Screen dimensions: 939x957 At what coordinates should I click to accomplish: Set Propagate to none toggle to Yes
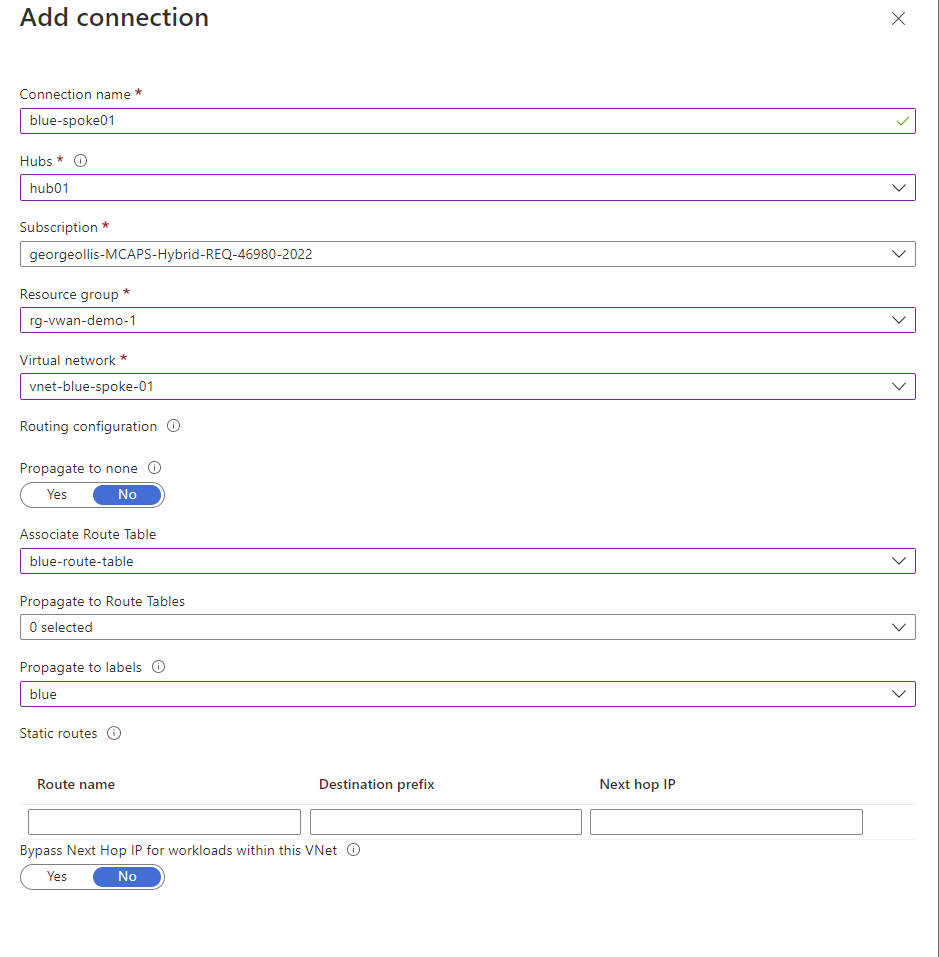coord(57,494)
